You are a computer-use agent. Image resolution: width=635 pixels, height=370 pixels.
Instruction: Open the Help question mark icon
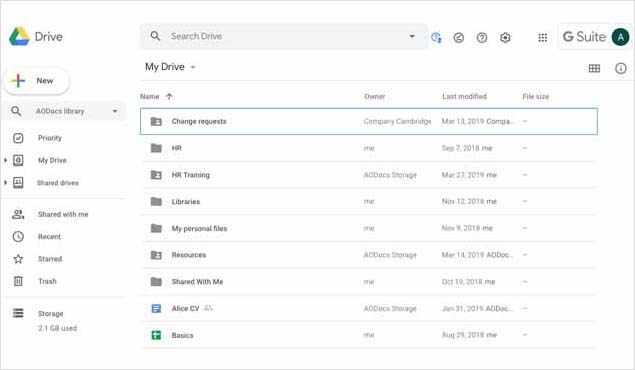482,38
